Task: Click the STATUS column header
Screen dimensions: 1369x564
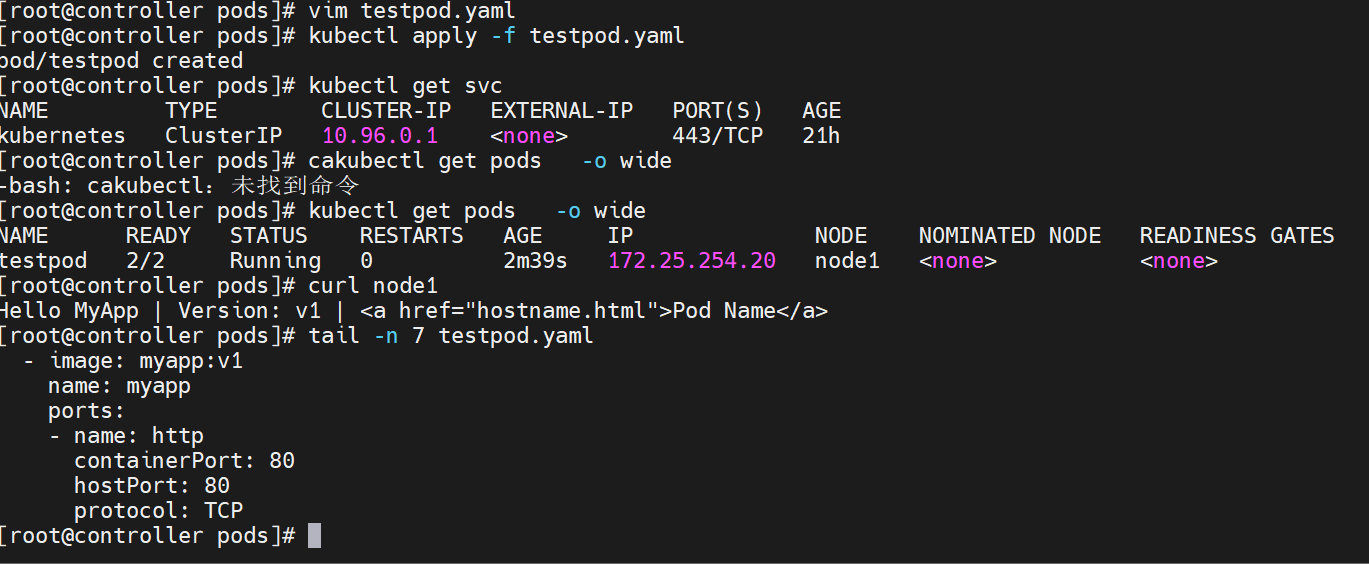Action: tap(268, 235)
